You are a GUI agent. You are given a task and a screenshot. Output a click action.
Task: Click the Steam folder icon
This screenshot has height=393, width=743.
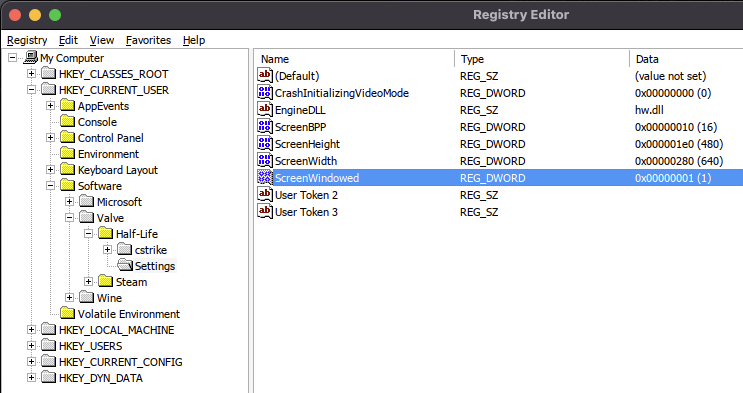pyautogui.click(x=106, y=282)
